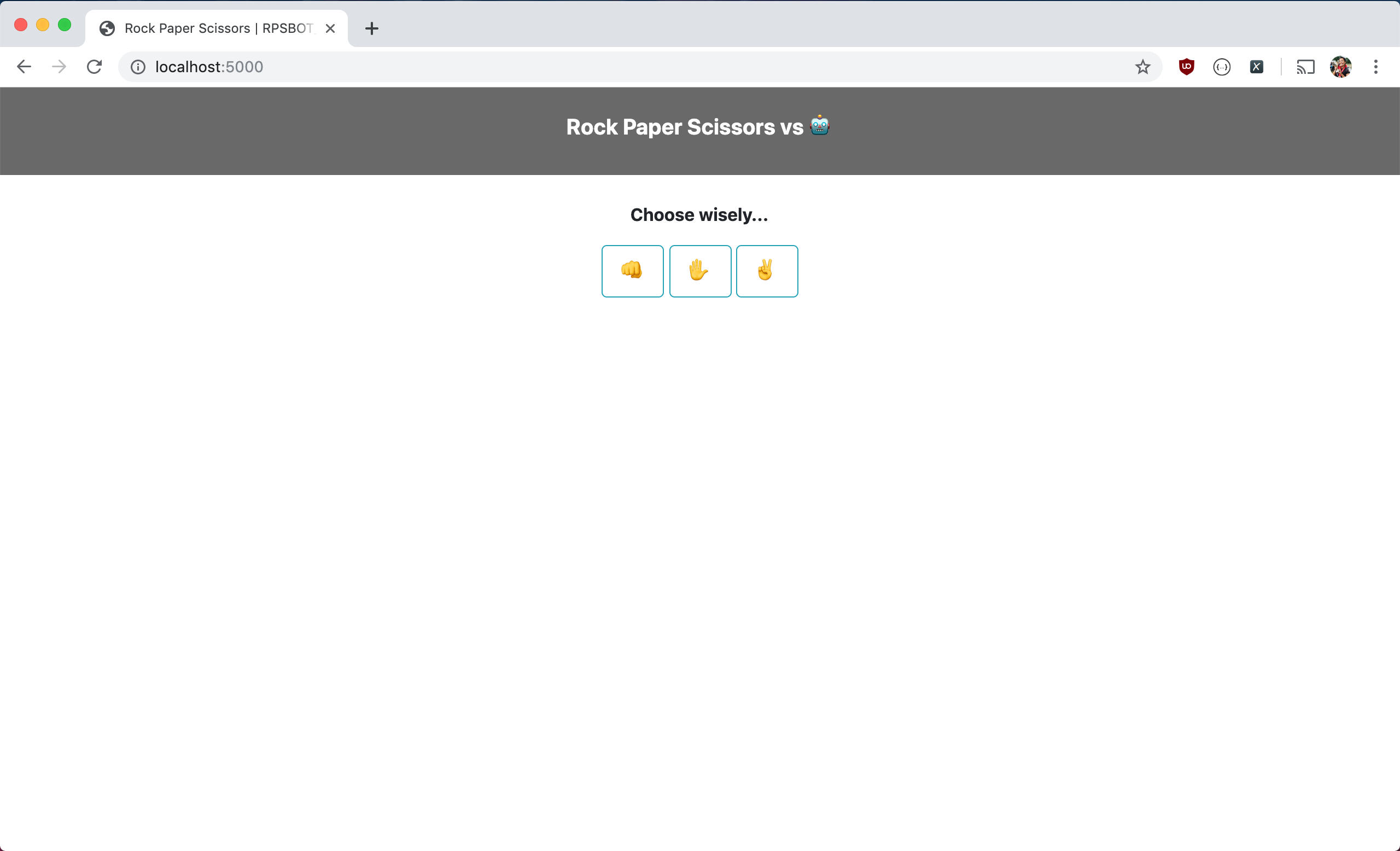This screenshot has height=851, width=1400.
Task: Open the curly-braces extension icon
Action: pyautogui.click(x=1222, y=67)
